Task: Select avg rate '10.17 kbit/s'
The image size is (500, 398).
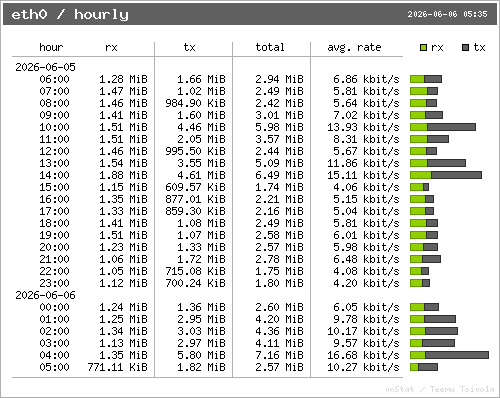Action: point(363,331)
